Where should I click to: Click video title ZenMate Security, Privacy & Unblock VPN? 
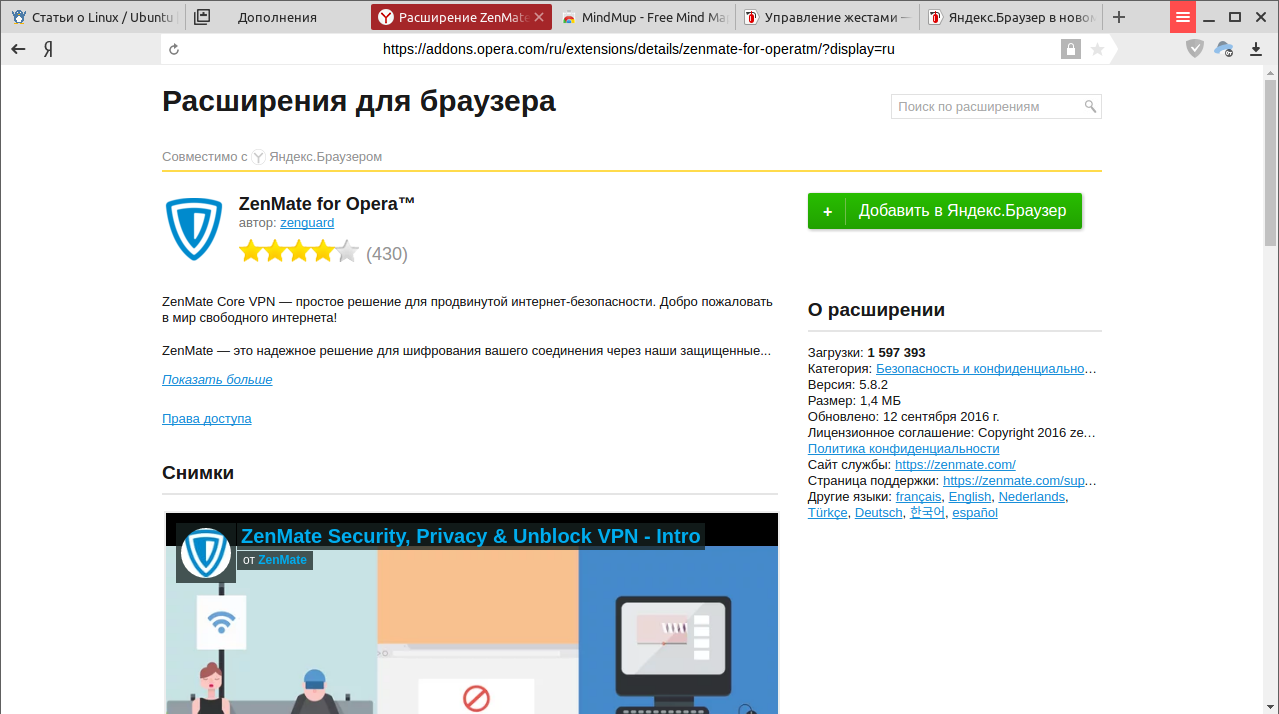click(470, 536)
